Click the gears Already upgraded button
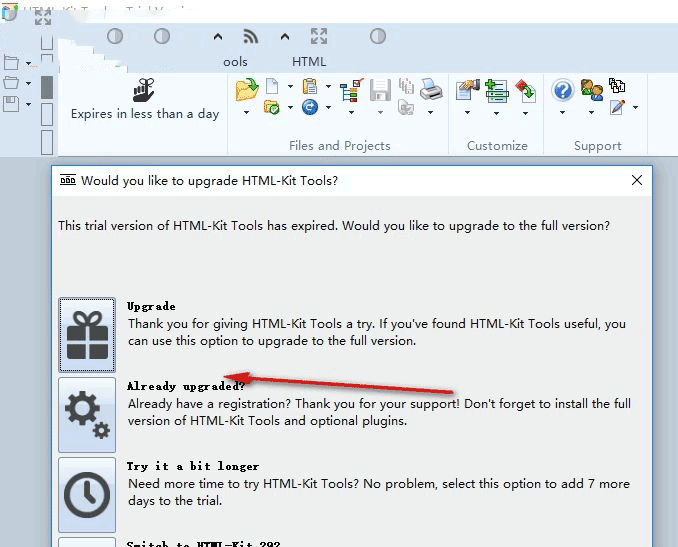The height and width of the screenshot is (547, 678). tap(87, 415)
